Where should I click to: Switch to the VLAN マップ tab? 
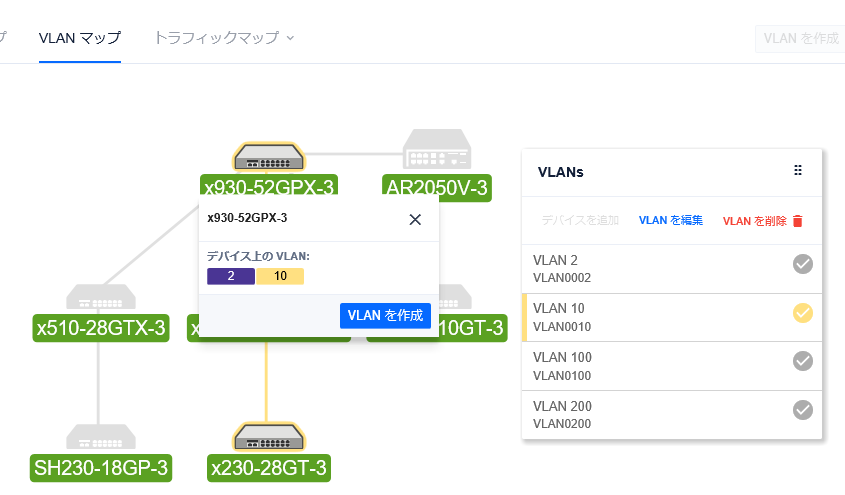[80, 38]
